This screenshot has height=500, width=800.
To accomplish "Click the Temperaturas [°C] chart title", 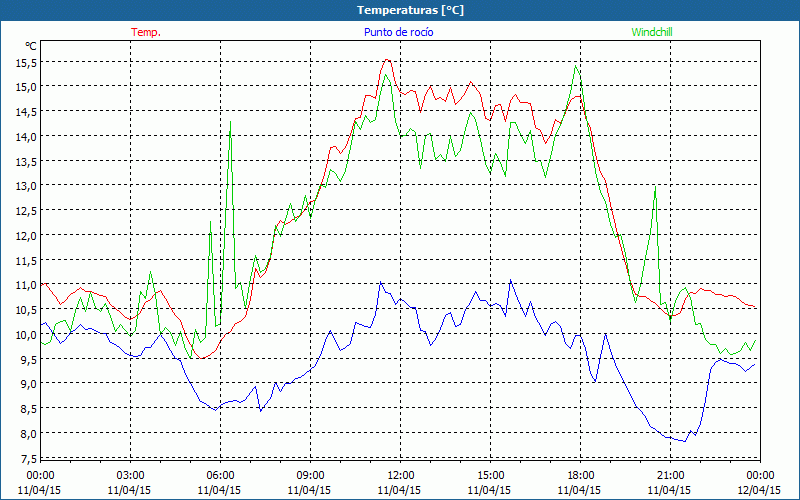I will (x=410, y=10).
